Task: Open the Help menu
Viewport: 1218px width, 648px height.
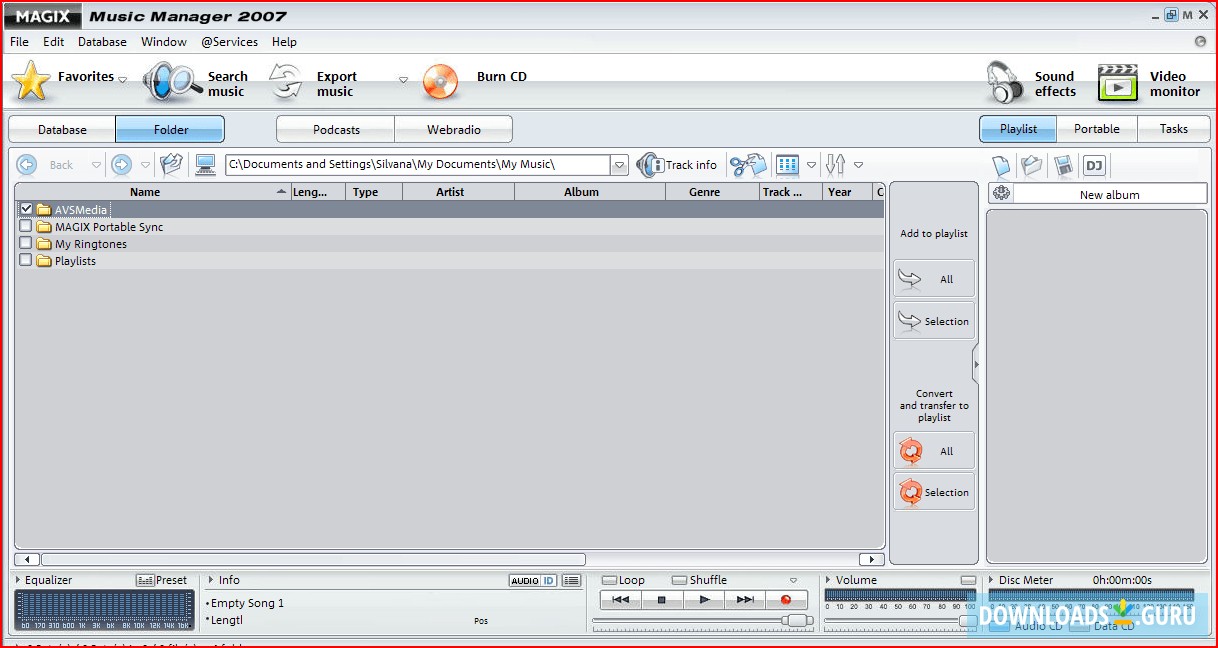Action: [284, 42]
